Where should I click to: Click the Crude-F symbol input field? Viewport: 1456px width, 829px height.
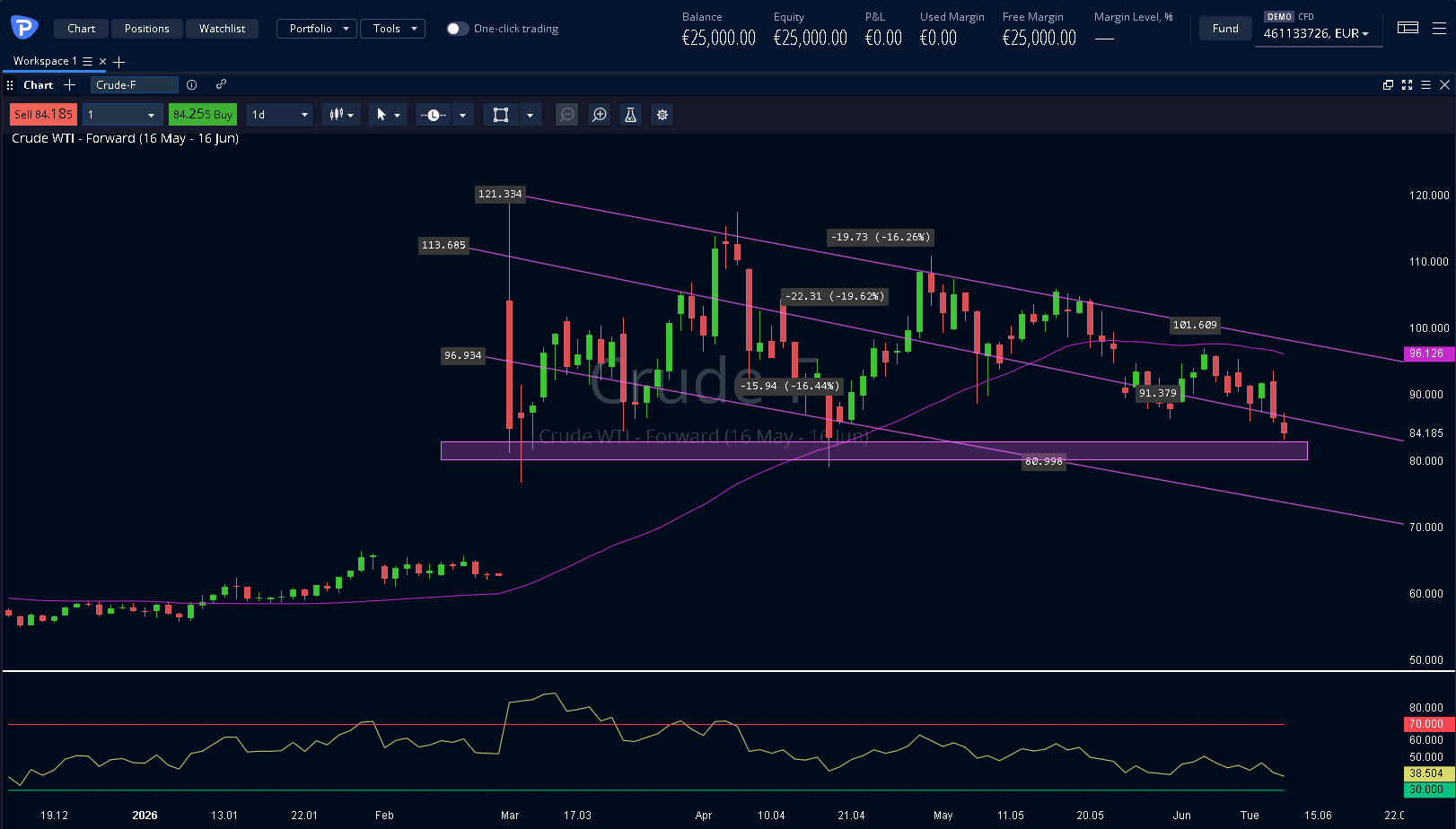(x=135, y=85)
